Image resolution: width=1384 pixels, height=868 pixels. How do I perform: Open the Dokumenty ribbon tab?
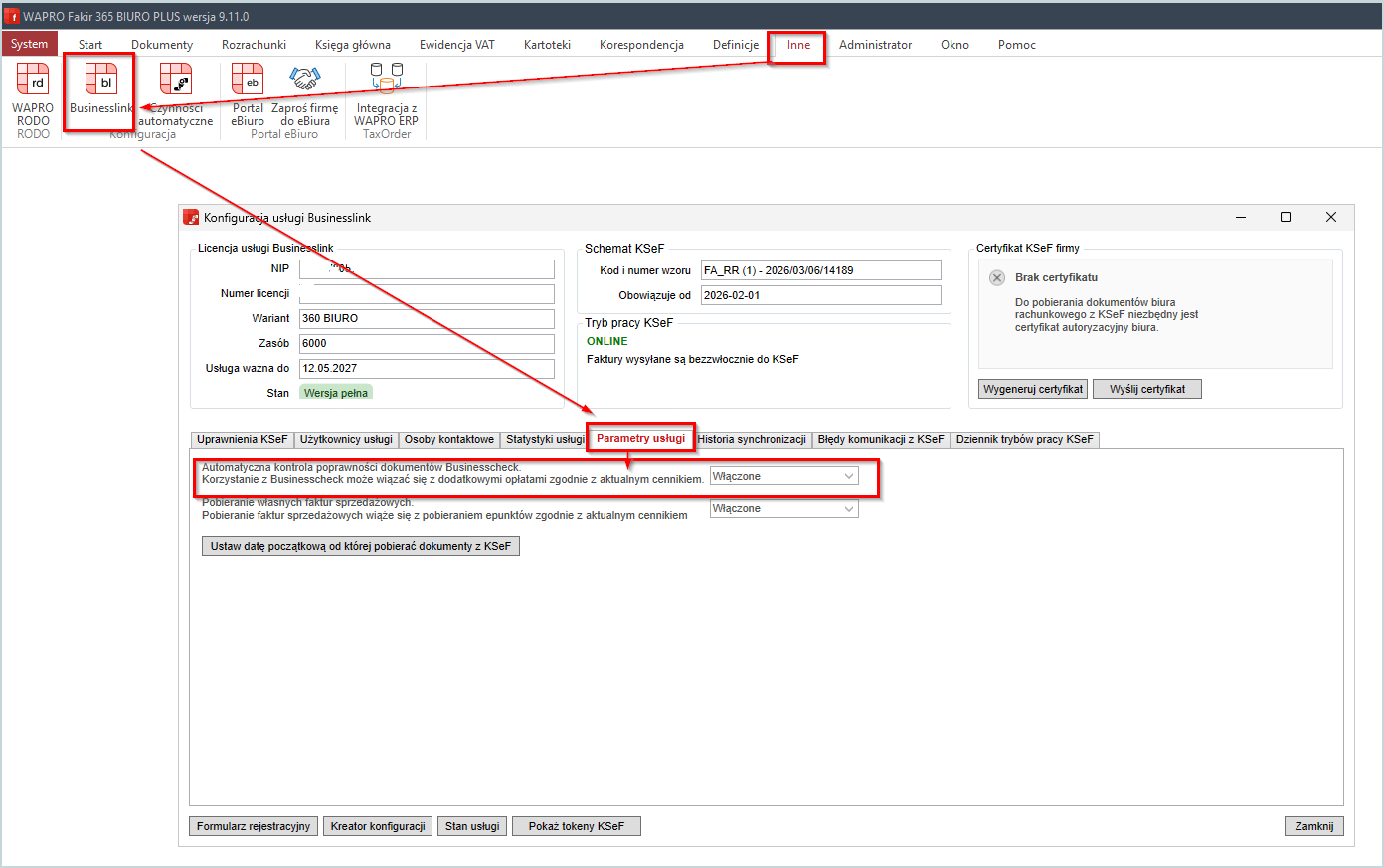tap(162, 45)
